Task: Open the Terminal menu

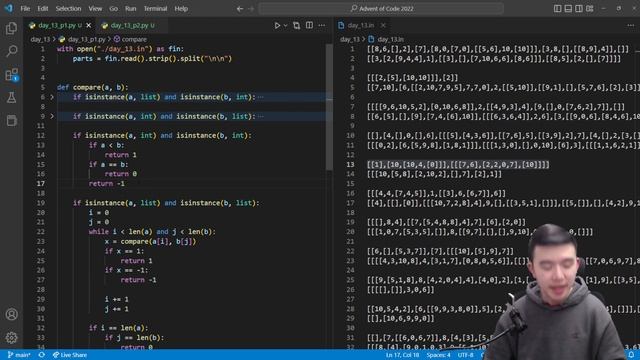Action: (x=155, y=9)
